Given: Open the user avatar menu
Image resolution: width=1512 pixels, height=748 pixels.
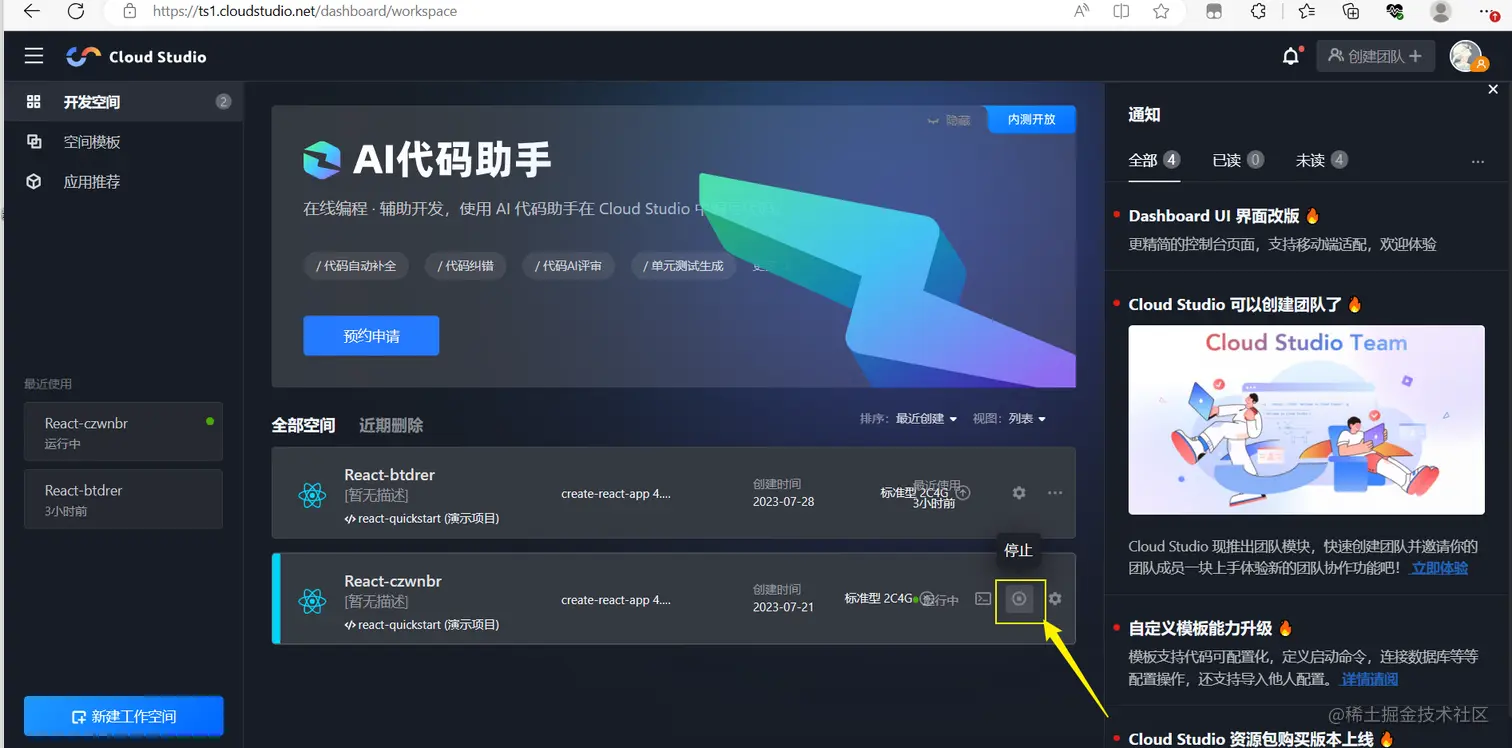Looking at the screenshot, I should point(1467,56).
